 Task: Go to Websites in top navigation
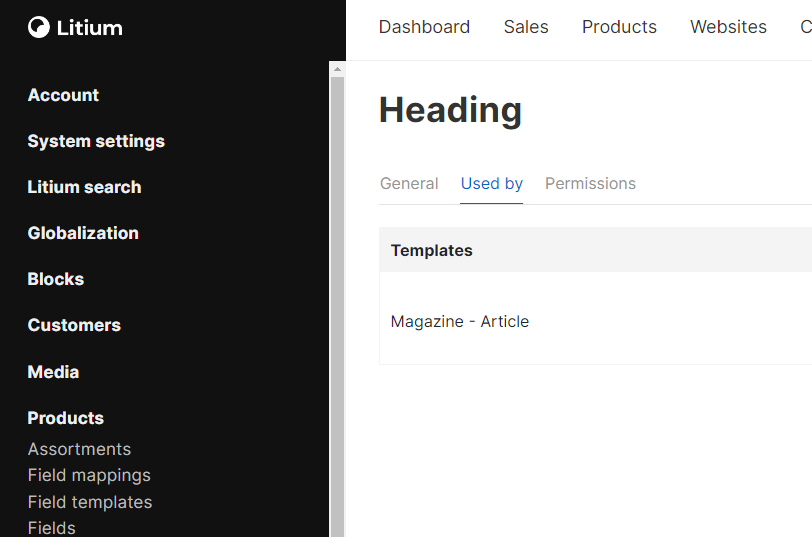pyautogui.click(x=728, y=27)
